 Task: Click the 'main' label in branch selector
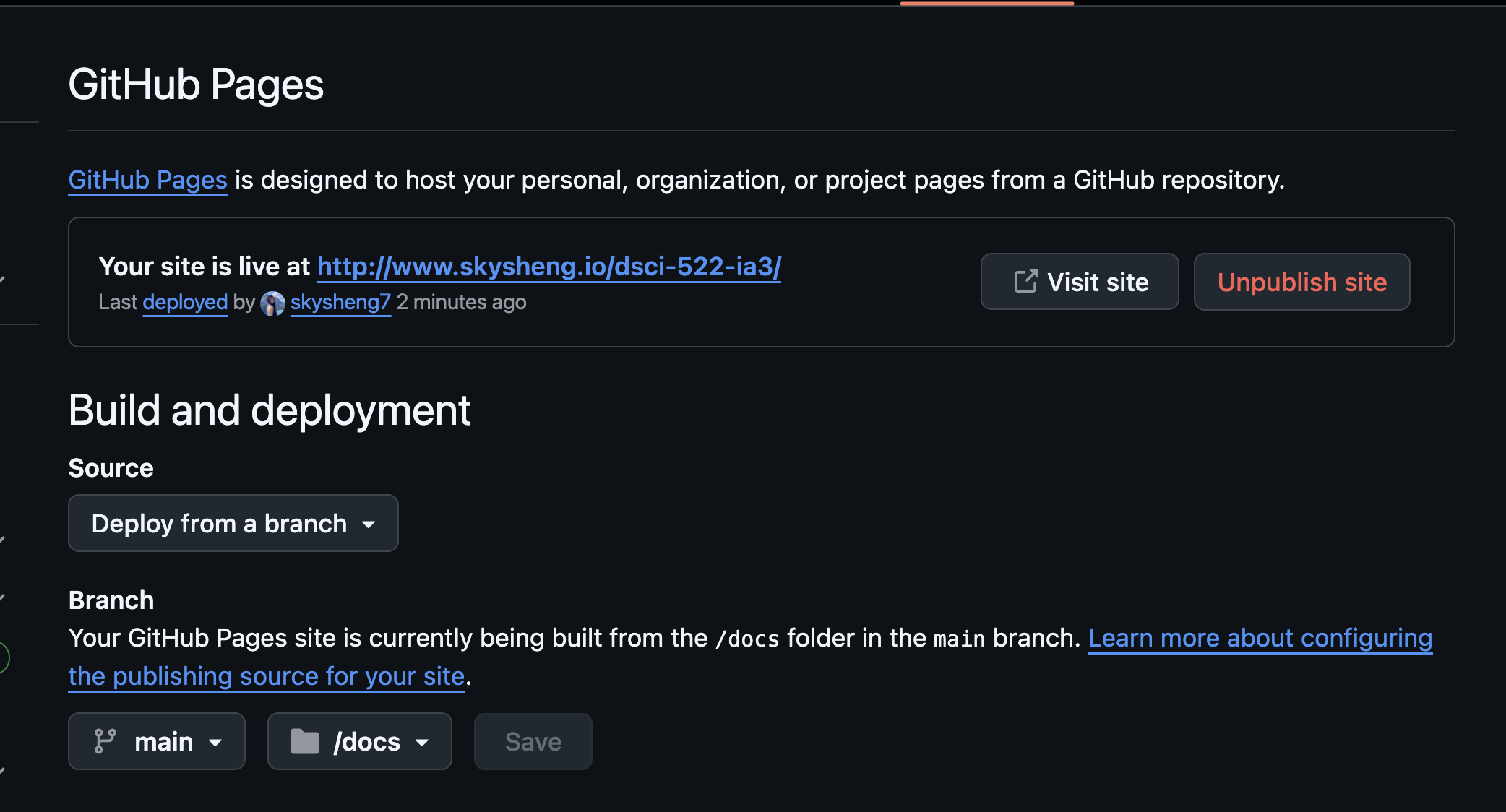coord(163,741)
